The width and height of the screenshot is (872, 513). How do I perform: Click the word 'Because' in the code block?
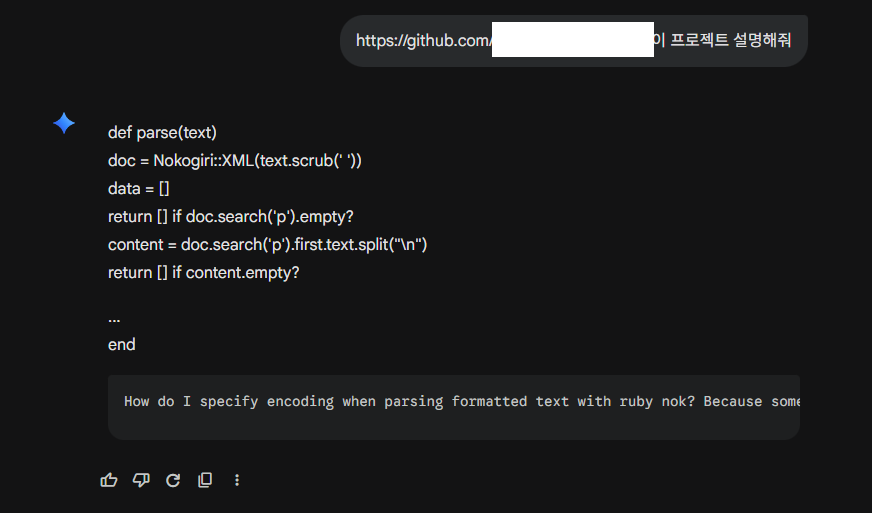pos(733,401)
